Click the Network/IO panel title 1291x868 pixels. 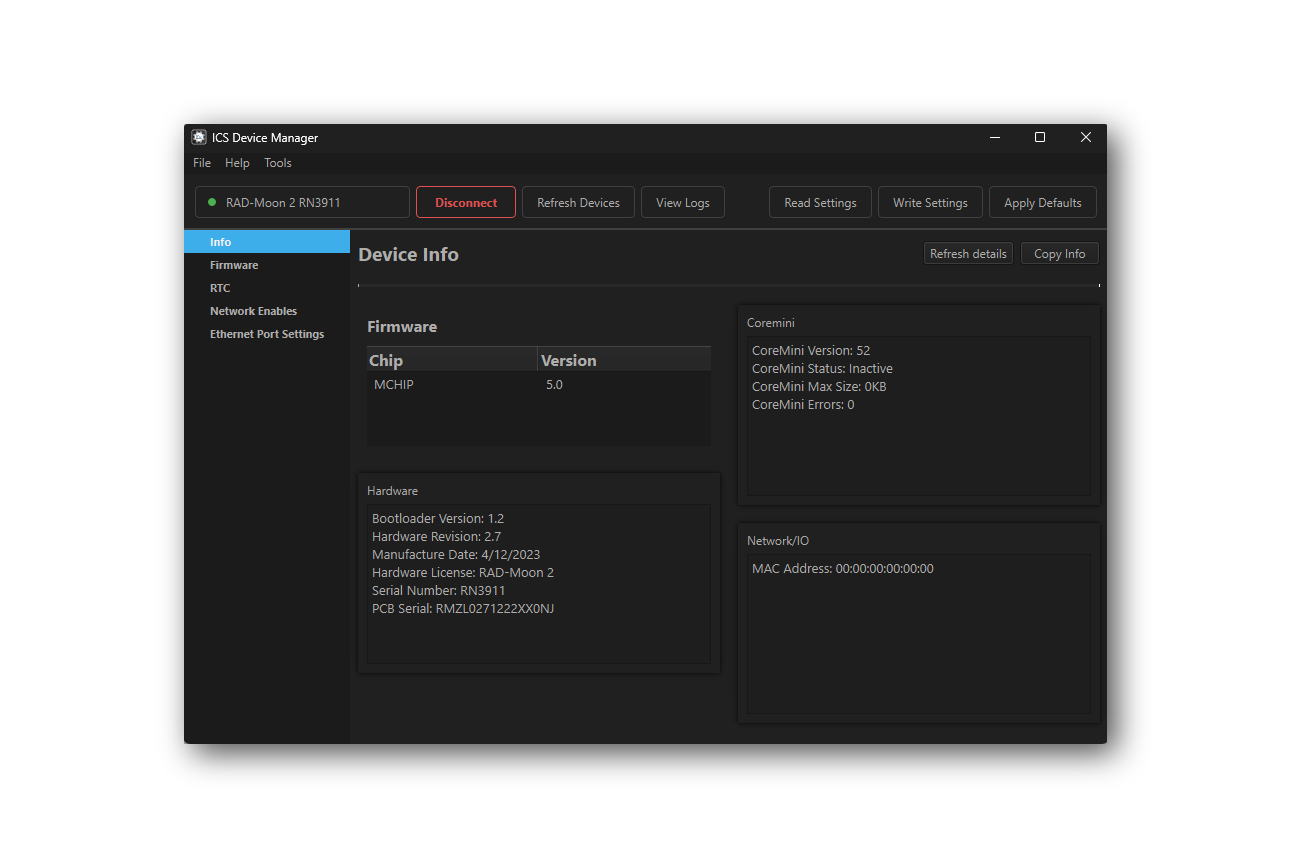pyautogui.click(x=778, y=541)
